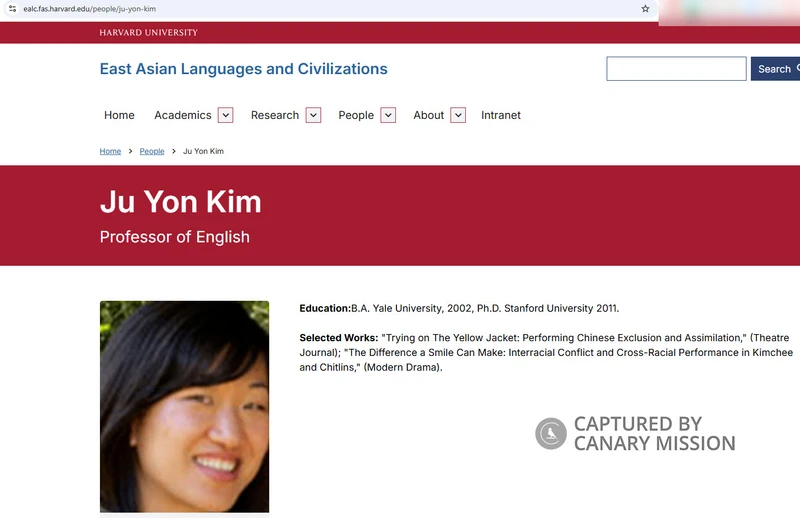The height and width of the screenshot is (518, 800).
Task: Expand the Academics dropdown chevron
Action: [x=226, y=115]
